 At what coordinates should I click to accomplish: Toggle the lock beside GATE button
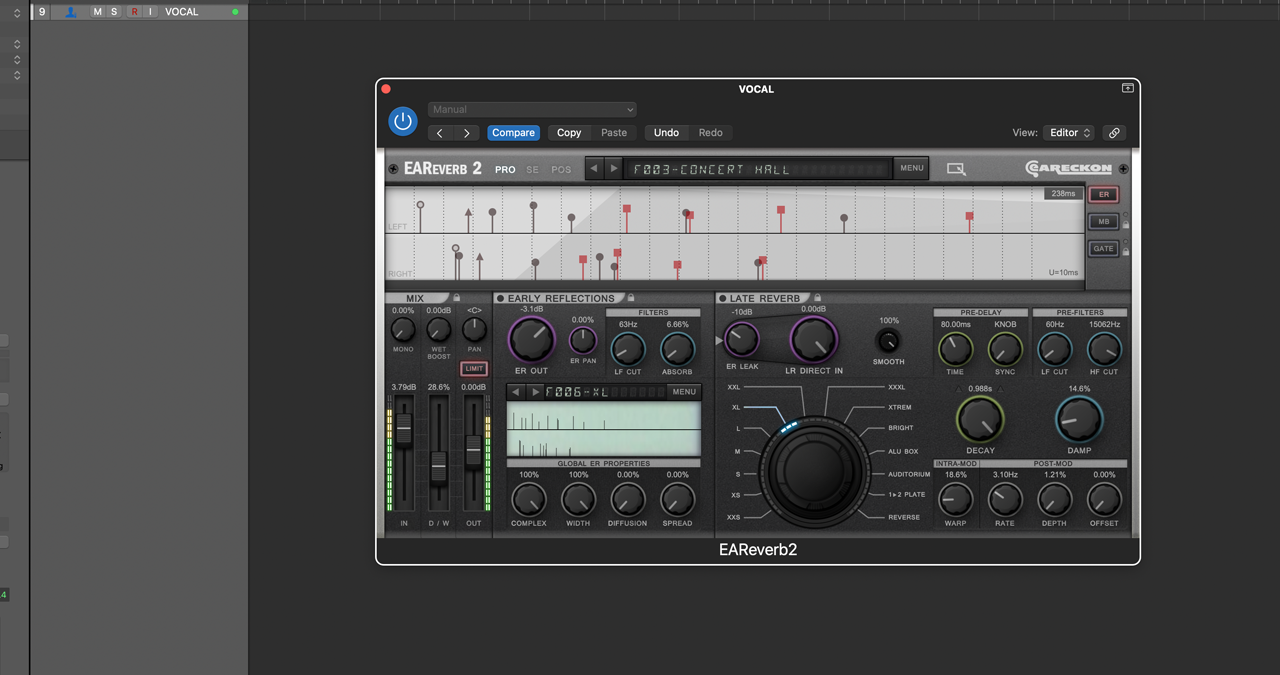click(x=1126, y=251)
